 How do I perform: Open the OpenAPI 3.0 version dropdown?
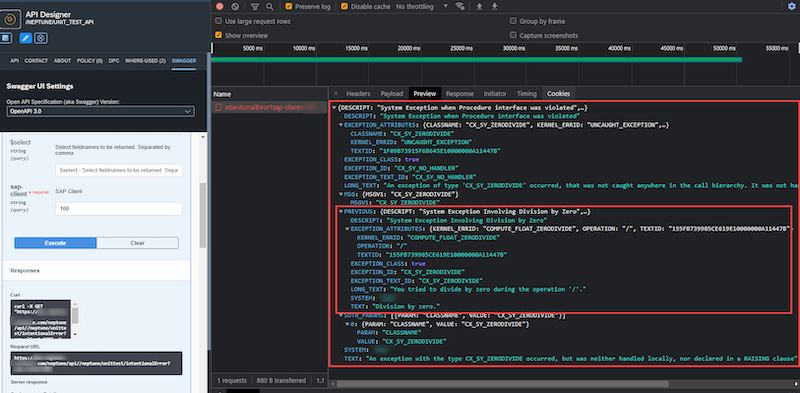(x=101, y=111)
